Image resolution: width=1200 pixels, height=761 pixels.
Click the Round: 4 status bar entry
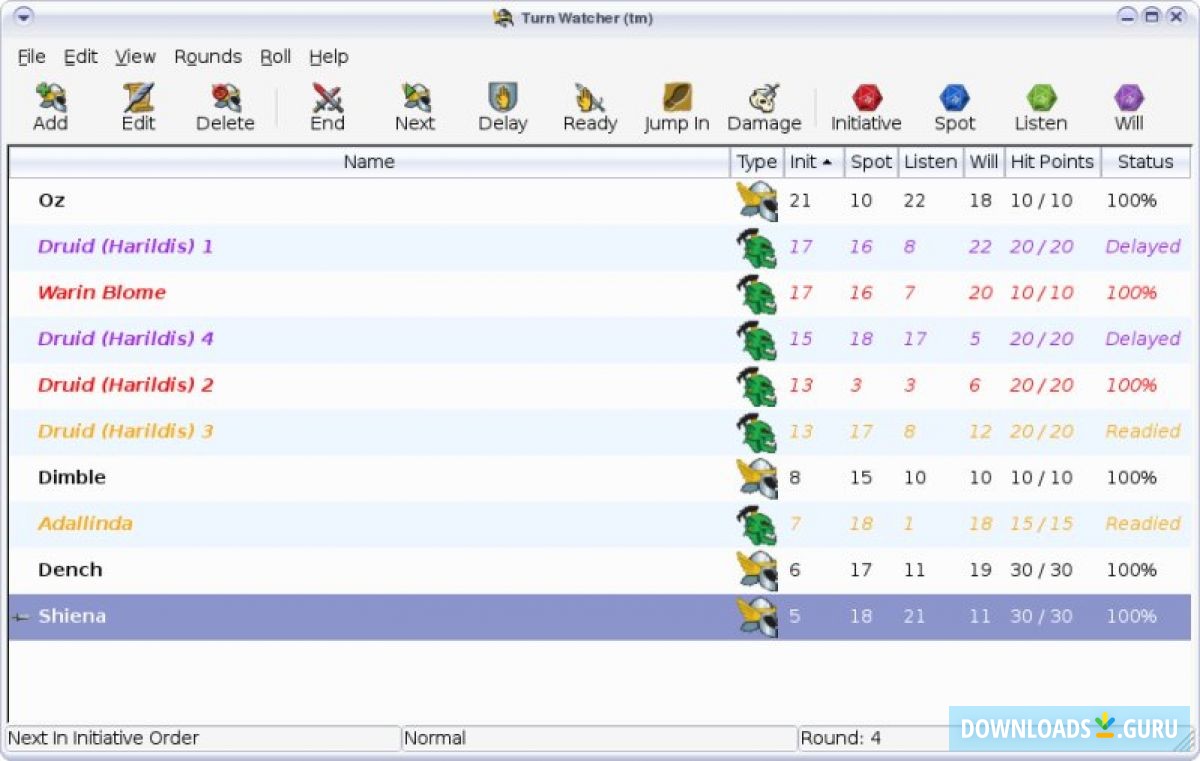pos(841,738)
